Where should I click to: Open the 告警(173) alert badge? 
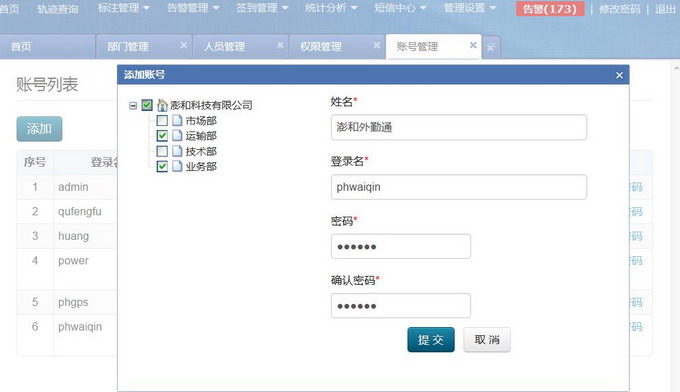pyautogui.click(x=549, y=9)
